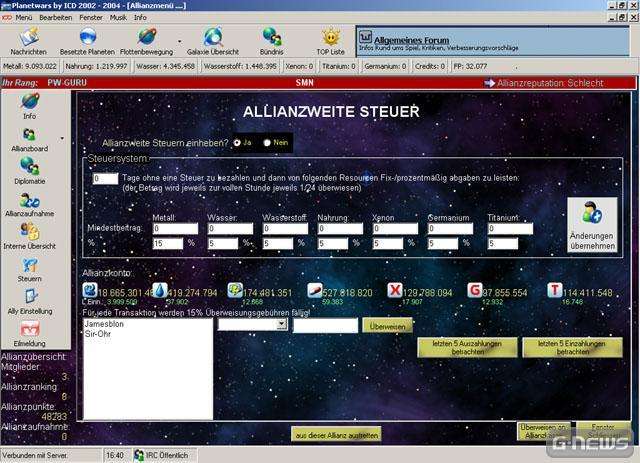Click Metall percent field showing 15

(x=168, y=244)
